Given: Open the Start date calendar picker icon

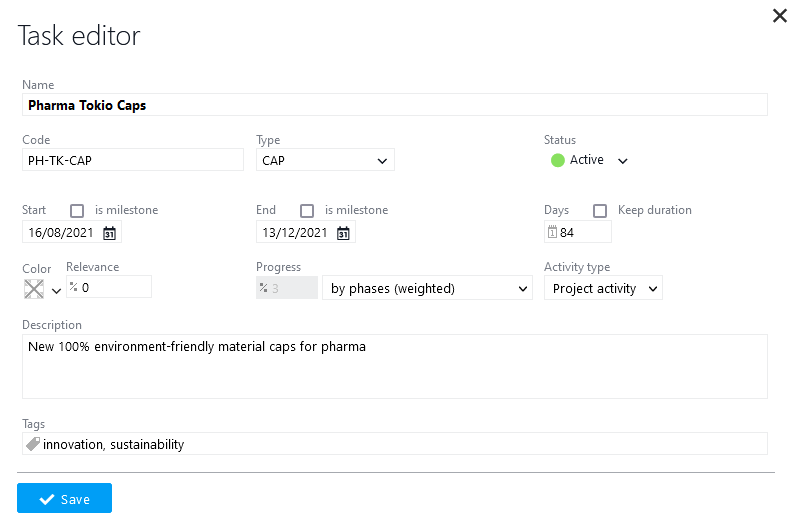Looking at the screenshot, I should pyautogui.click(x=110, y=233).
